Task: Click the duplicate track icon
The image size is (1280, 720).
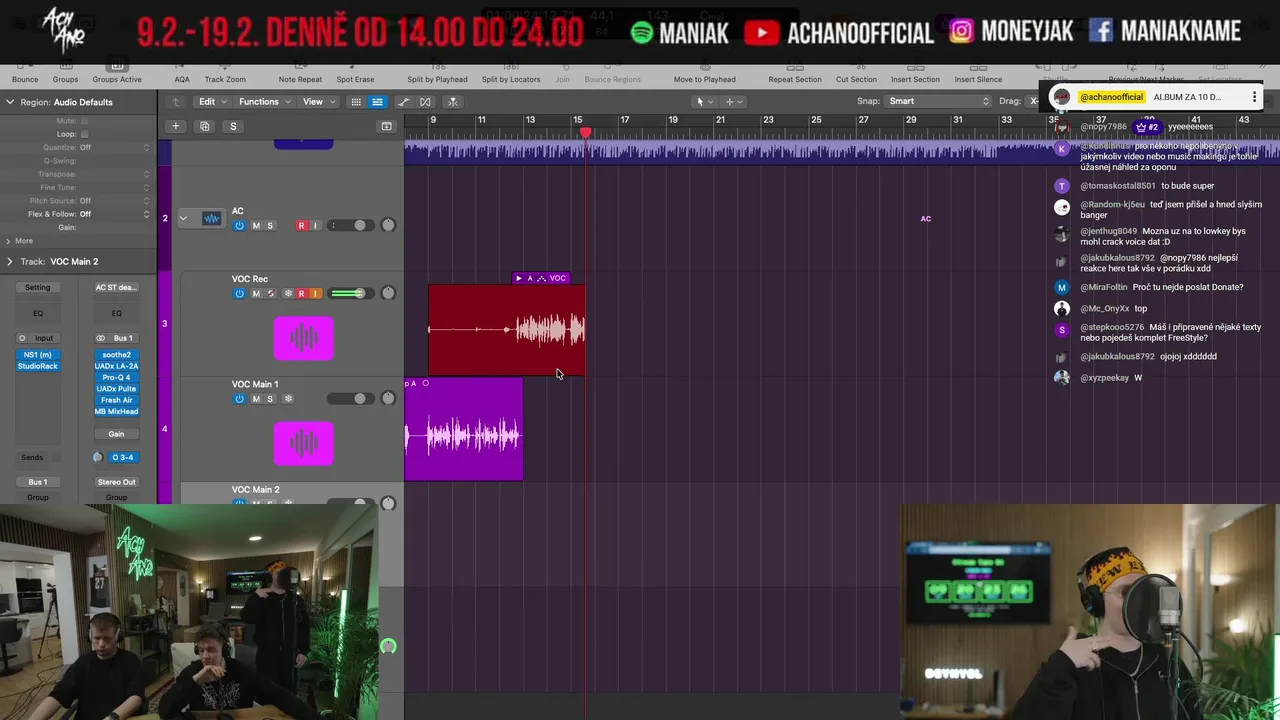Action: (204, 126)
